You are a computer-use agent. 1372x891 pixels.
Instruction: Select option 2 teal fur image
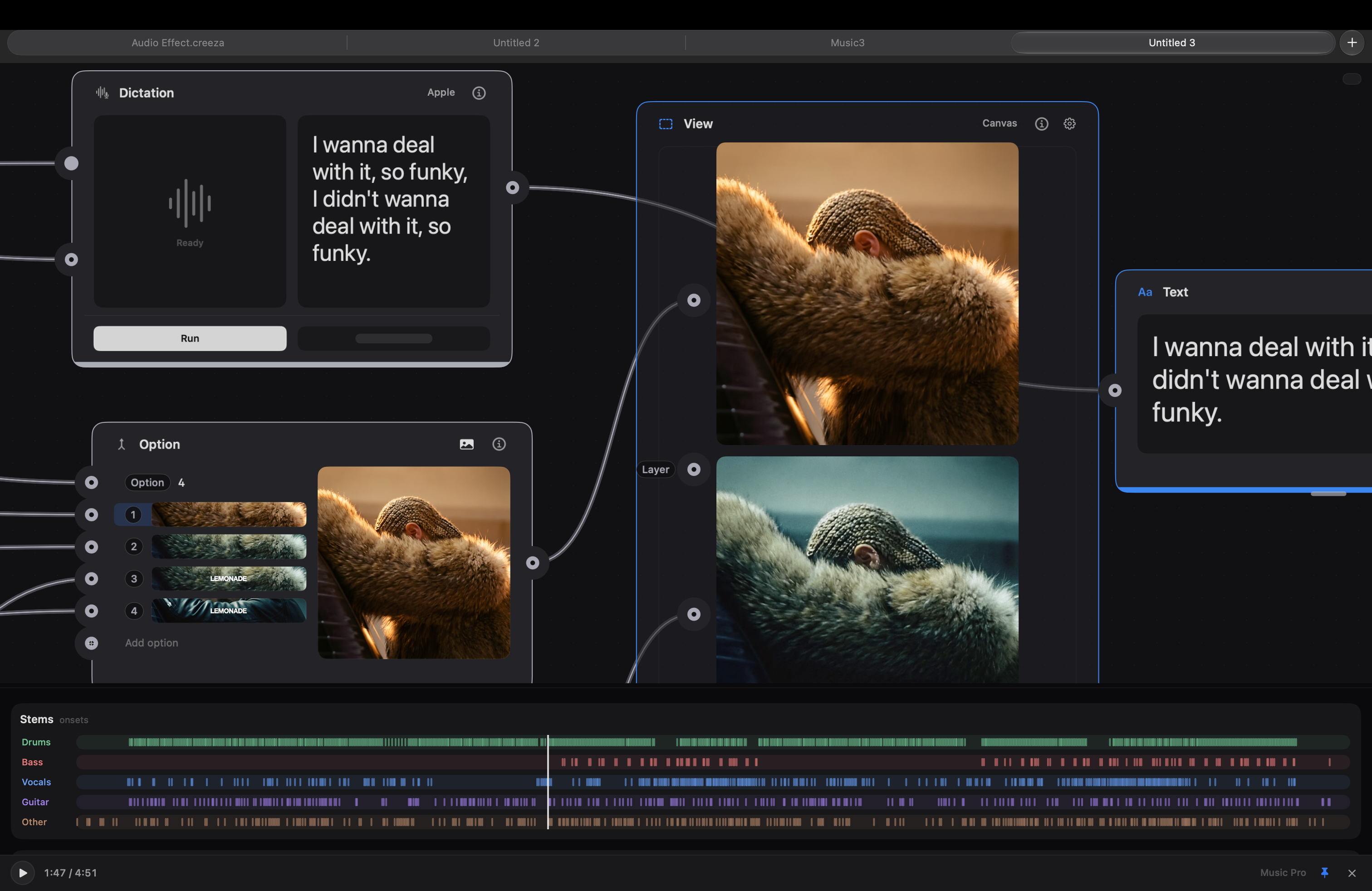pos(228,547)
